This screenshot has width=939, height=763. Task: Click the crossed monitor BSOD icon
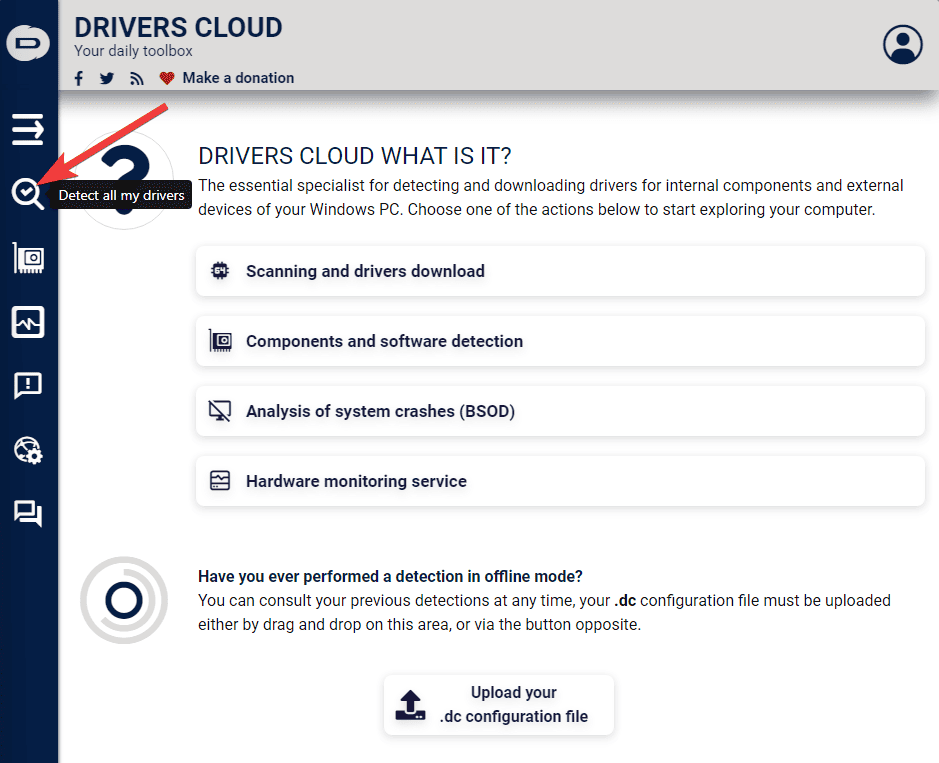220,411
